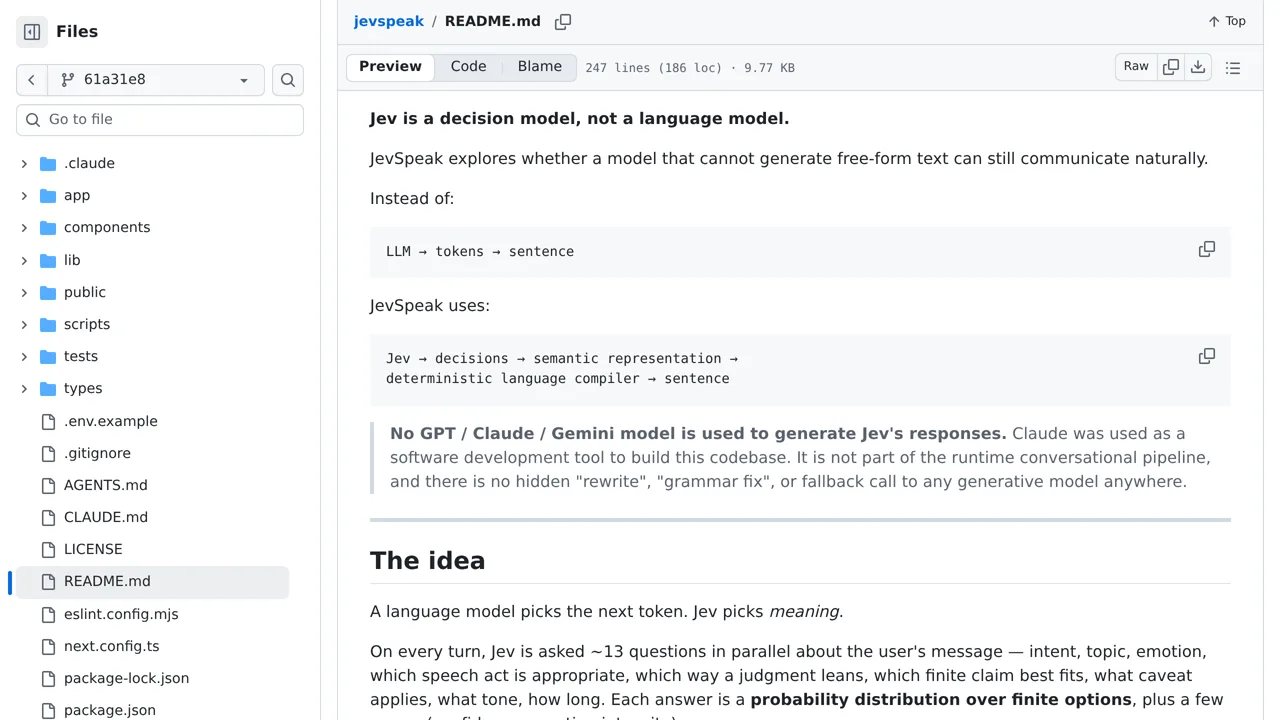Viewport: 1280px width, 720px height.
Task: Click the .env.example file icon
Action: [48, 421]
